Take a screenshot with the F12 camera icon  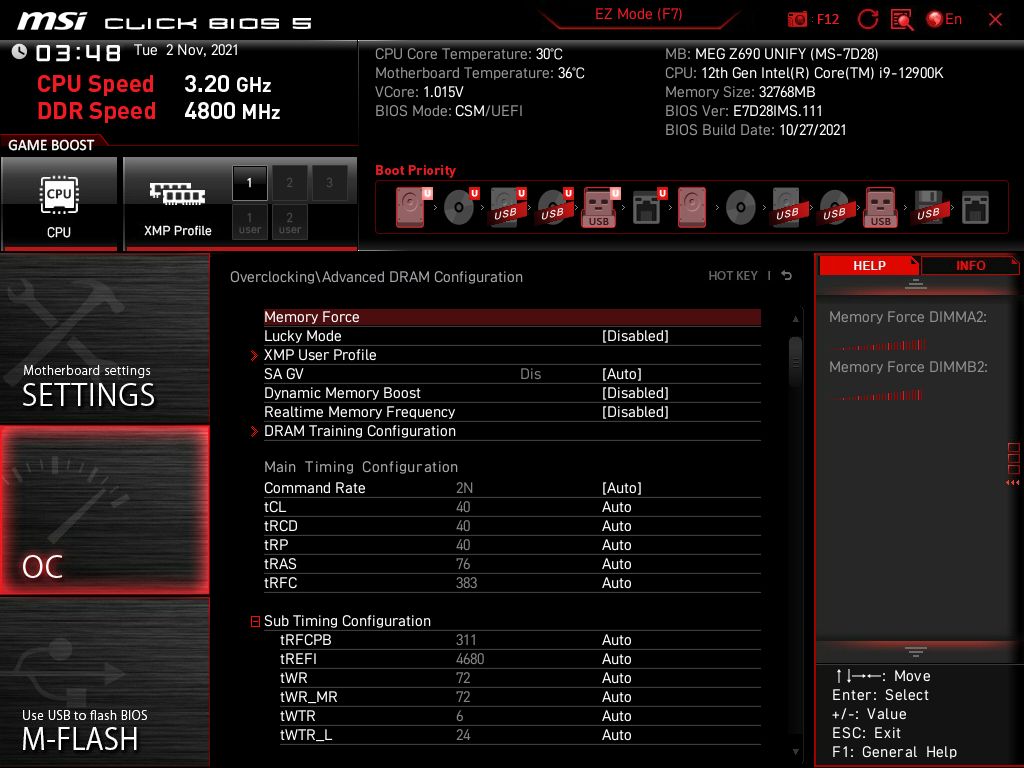pos(797,19)
